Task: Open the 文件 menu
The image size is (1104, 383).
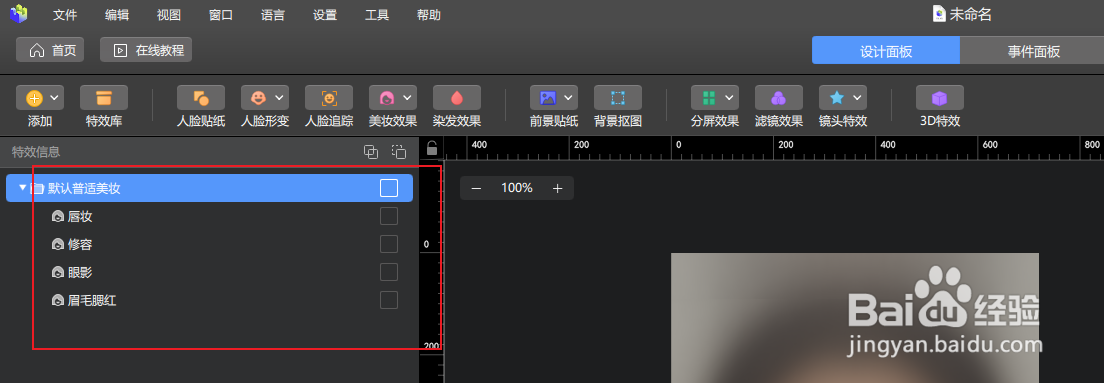Action: (x=65, y=15)
